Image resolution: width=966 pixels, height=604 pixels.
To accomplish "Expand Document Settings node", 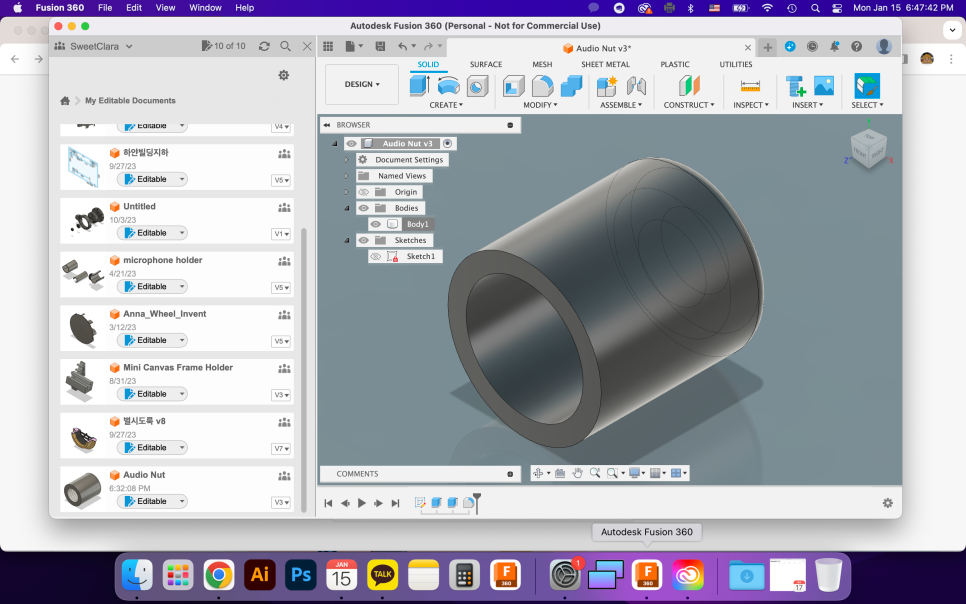I will coord(347,160).
